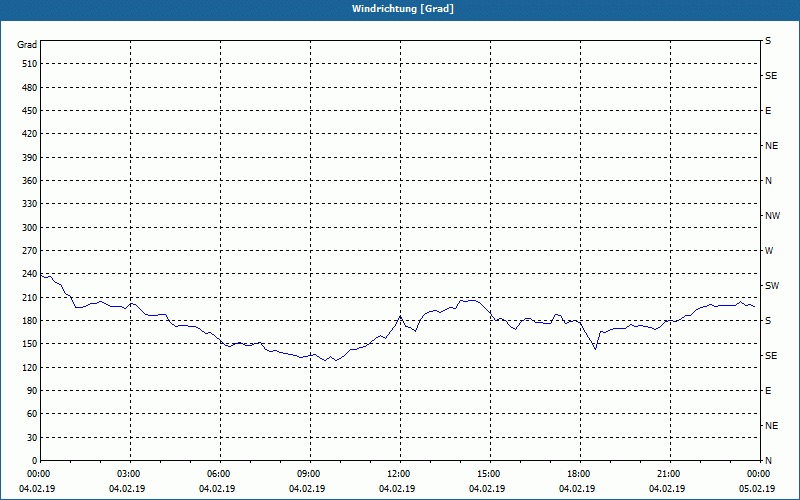The image size is (800, 500).
Task: Select the 04.02.19 date under 12:00
Action: (x=396, y=489)
